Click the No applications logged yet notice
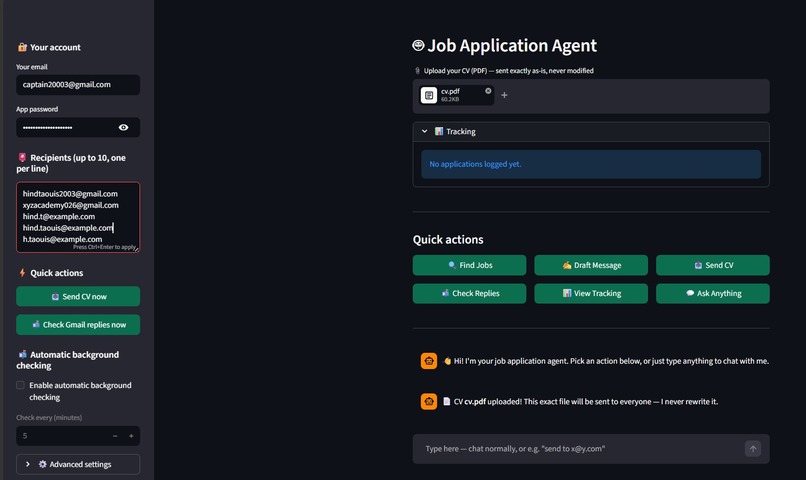 click(591, 164)
